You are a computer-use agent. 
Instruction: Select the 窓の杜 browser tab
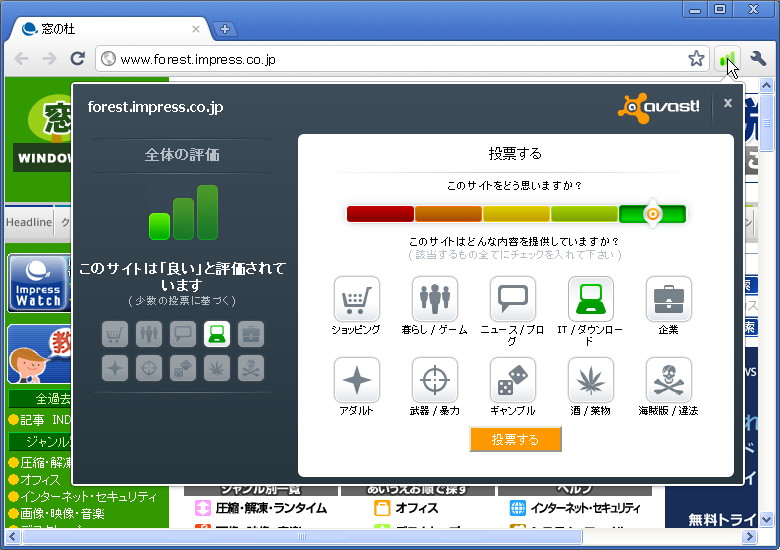[110, 29]
